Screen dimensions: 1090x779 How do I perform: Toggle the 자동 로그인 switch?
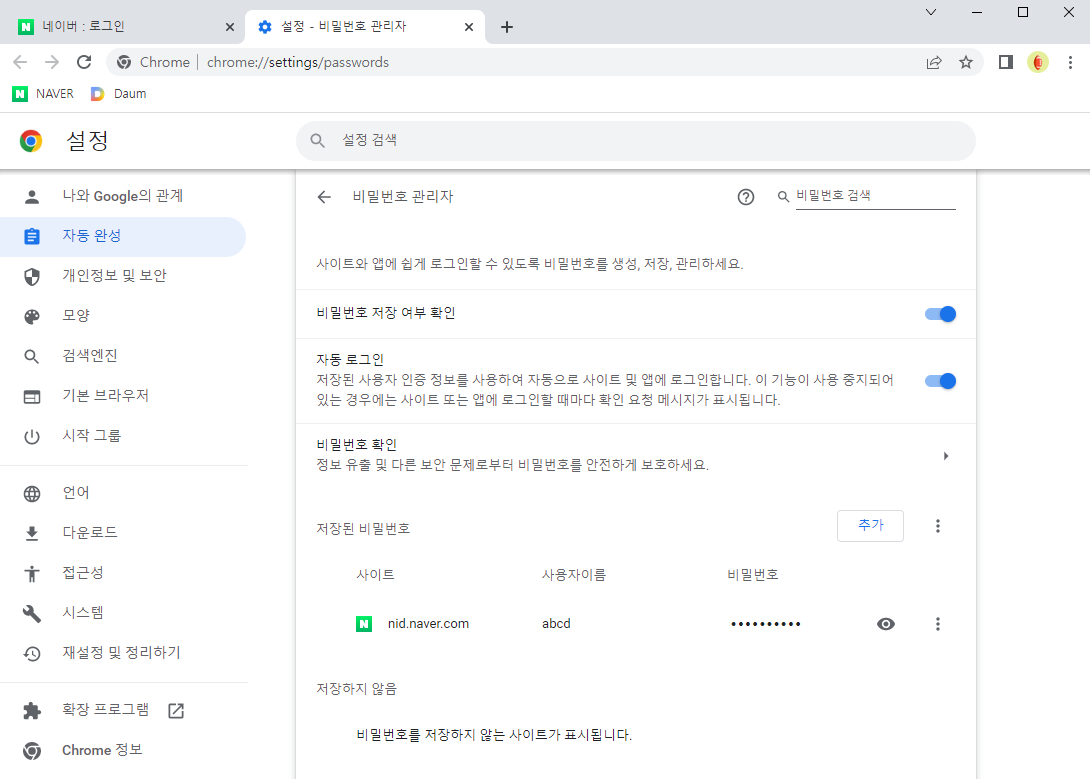coord(940,381)
